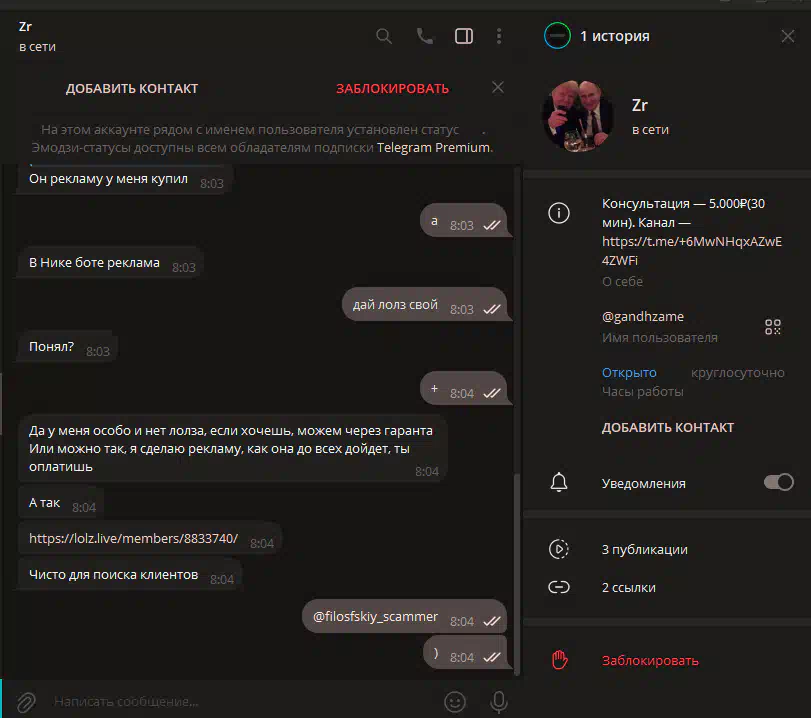Open the lolz.live members link message

[x=133, y=538]
